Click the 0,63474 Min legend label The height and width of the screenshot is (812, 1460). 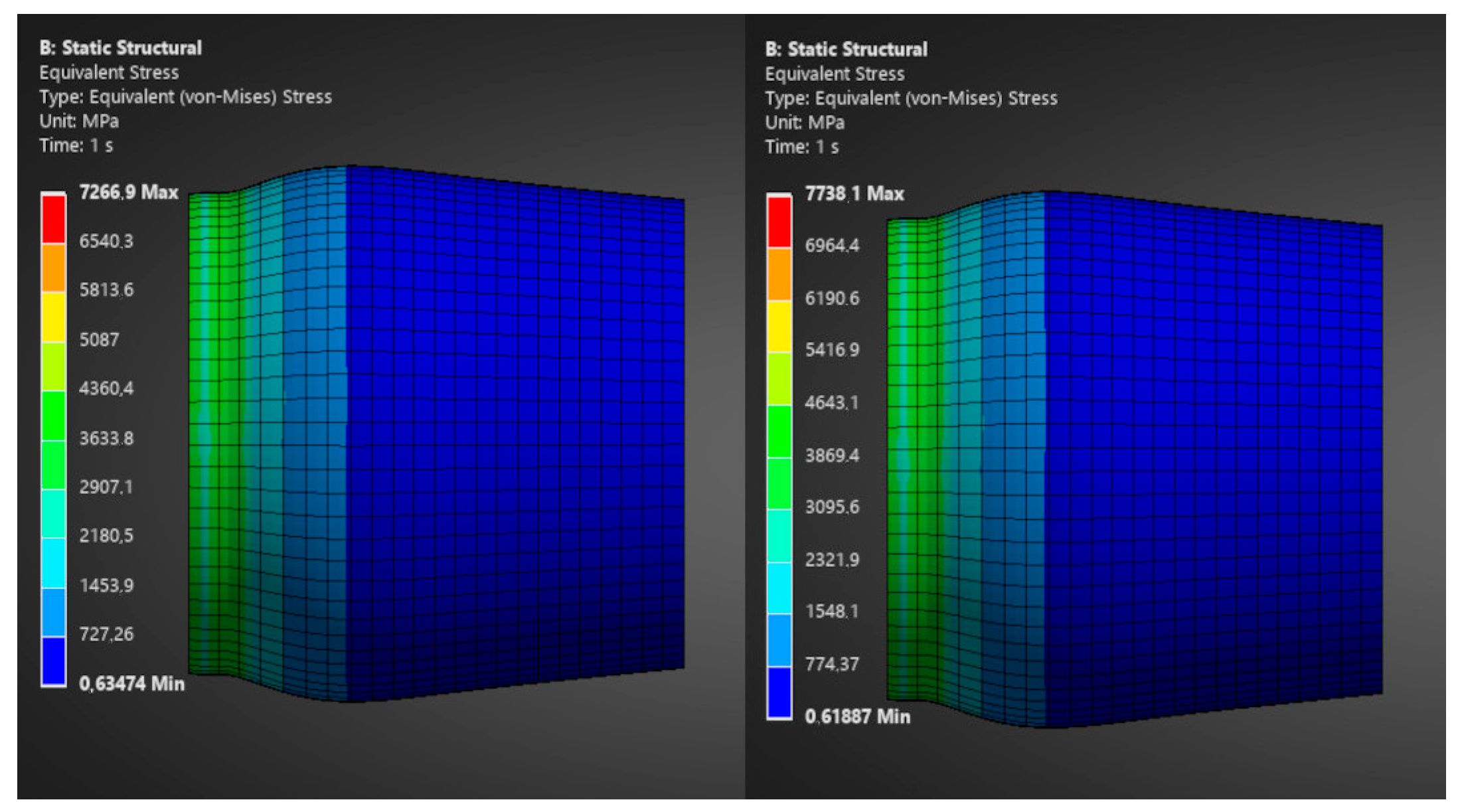(131, 683)
